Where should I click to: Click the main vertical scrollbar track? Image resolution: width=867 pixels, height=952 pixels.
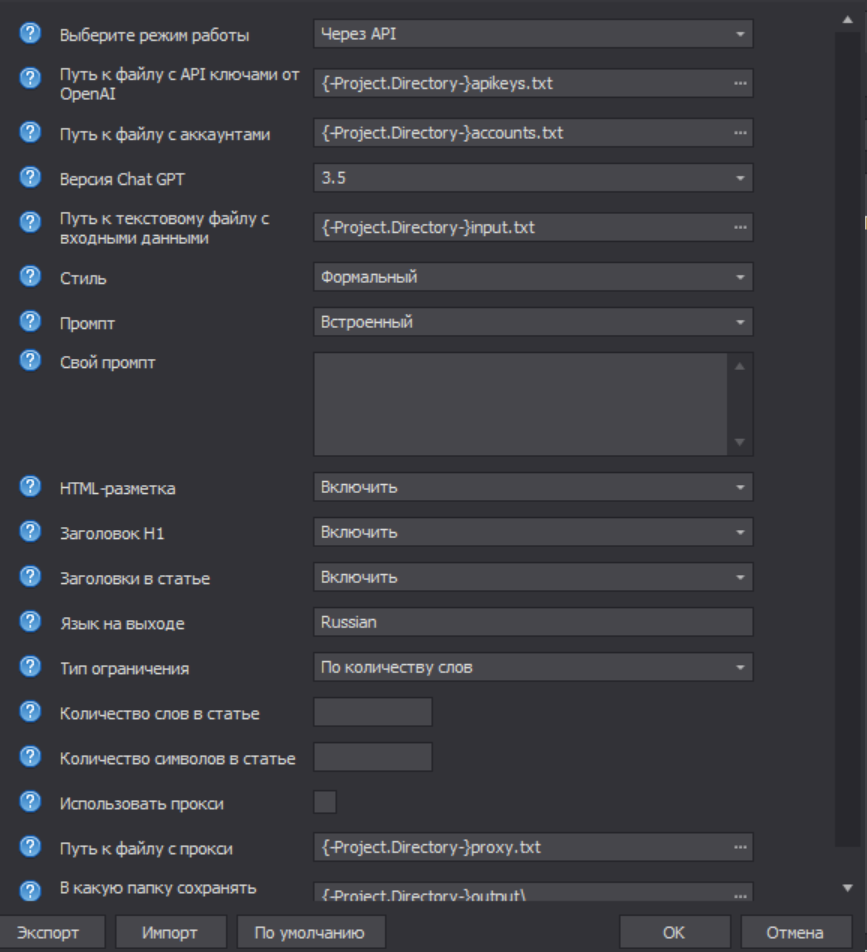coord(846,439)
